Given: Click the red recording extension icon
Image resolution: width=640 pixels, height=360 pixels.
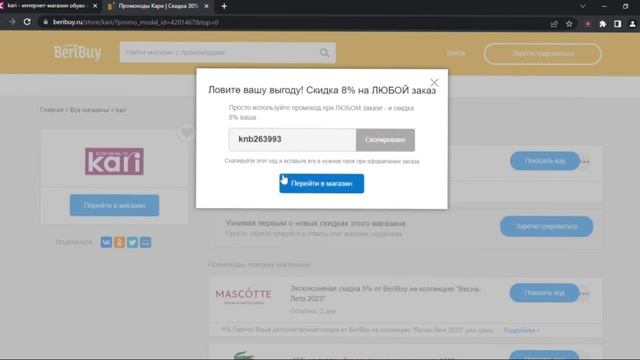Looking at the screenshot, I should tap(588, 24).
